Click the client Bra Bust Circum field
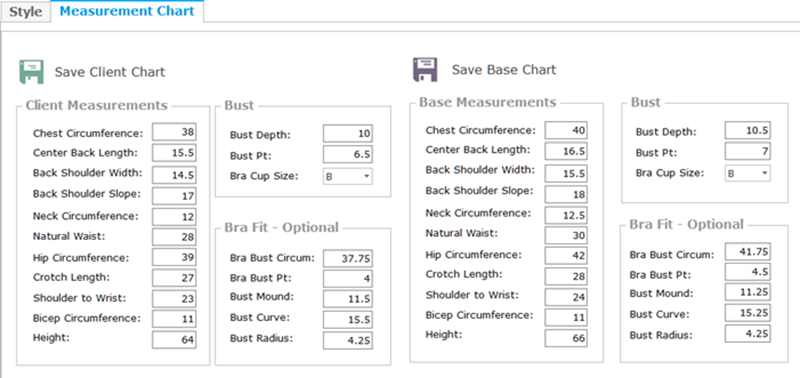The height and width of the screenshot is (378, 800). 347,259
